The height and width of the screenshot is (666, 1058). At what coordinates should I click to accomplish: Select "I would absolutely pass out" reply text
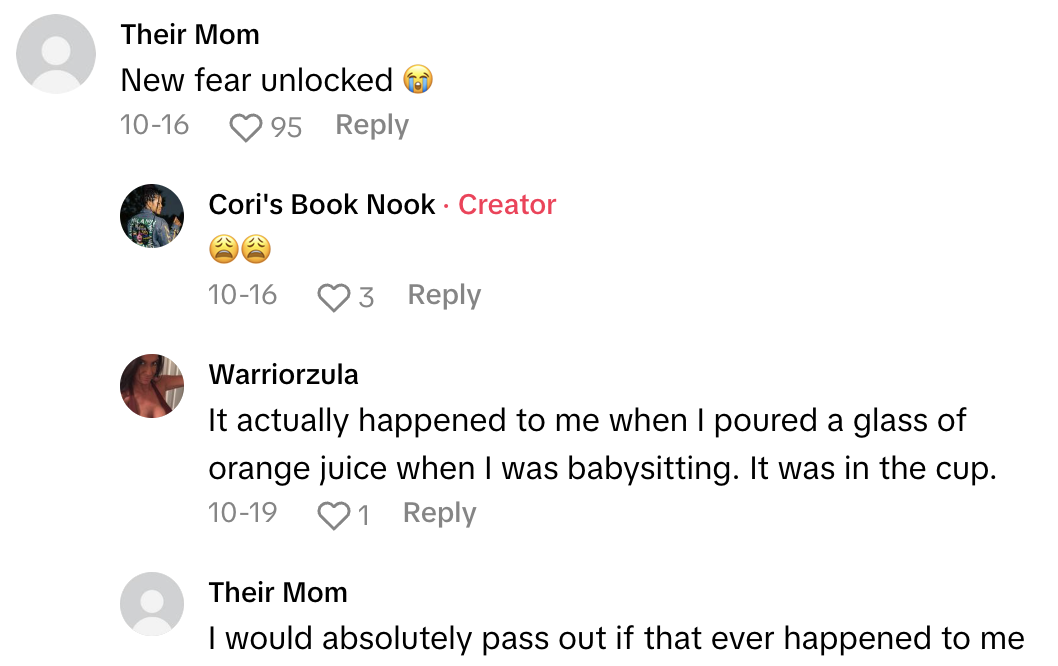coord(616,638)
